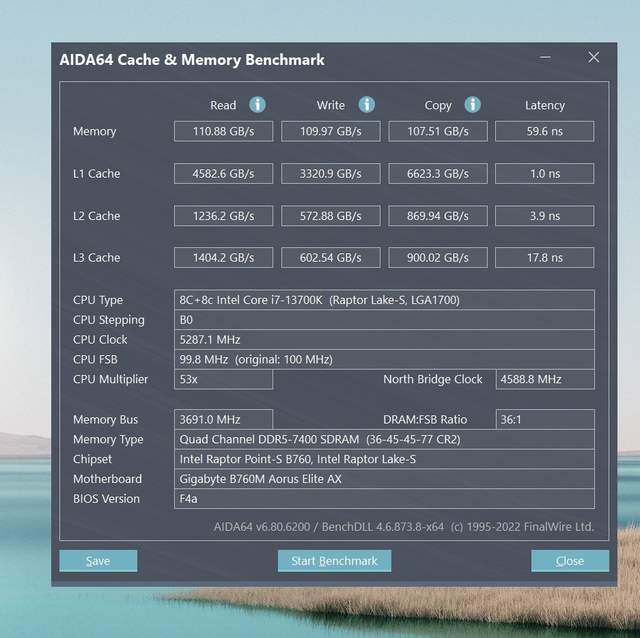This screenshot has height=638, width=640.
Task: Click the Latency column header
Action: pos(545,106)
